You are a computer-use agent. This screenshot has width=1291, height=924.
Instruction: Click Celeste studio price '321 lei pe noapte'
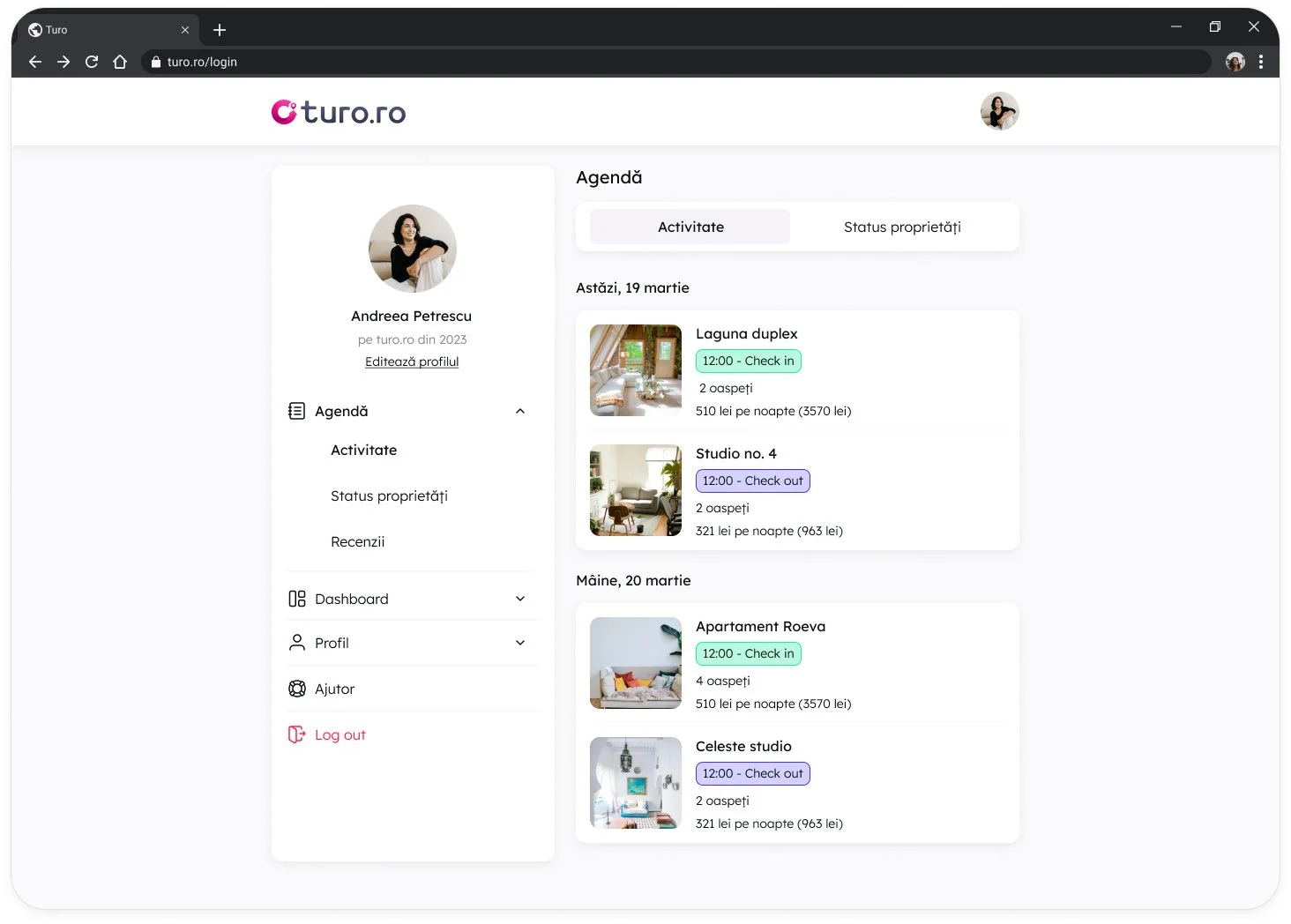(769, 823)
